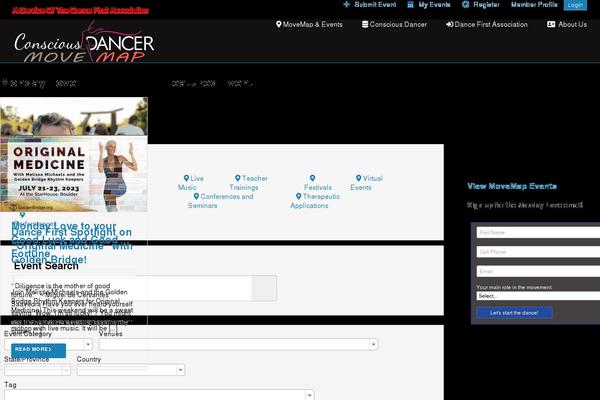Click the READ MORE button
The image size is (600, 400).
(x=38, y=350)
